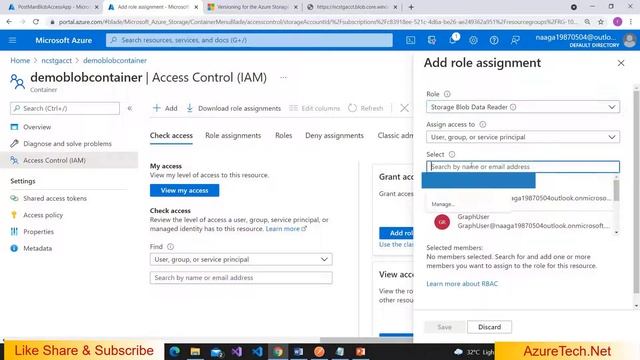Open the Help question mark icon
640x360 pixels.
click(x=494, y=40)
